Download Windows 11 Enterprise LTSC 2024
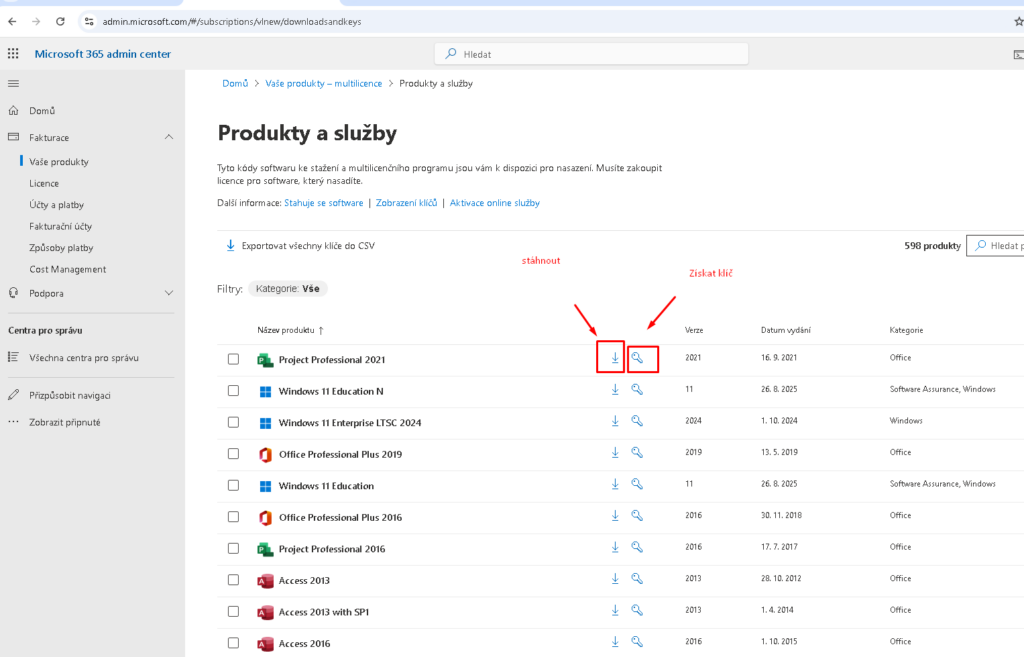Screen dimensions: 1024x657 point(615,421)
